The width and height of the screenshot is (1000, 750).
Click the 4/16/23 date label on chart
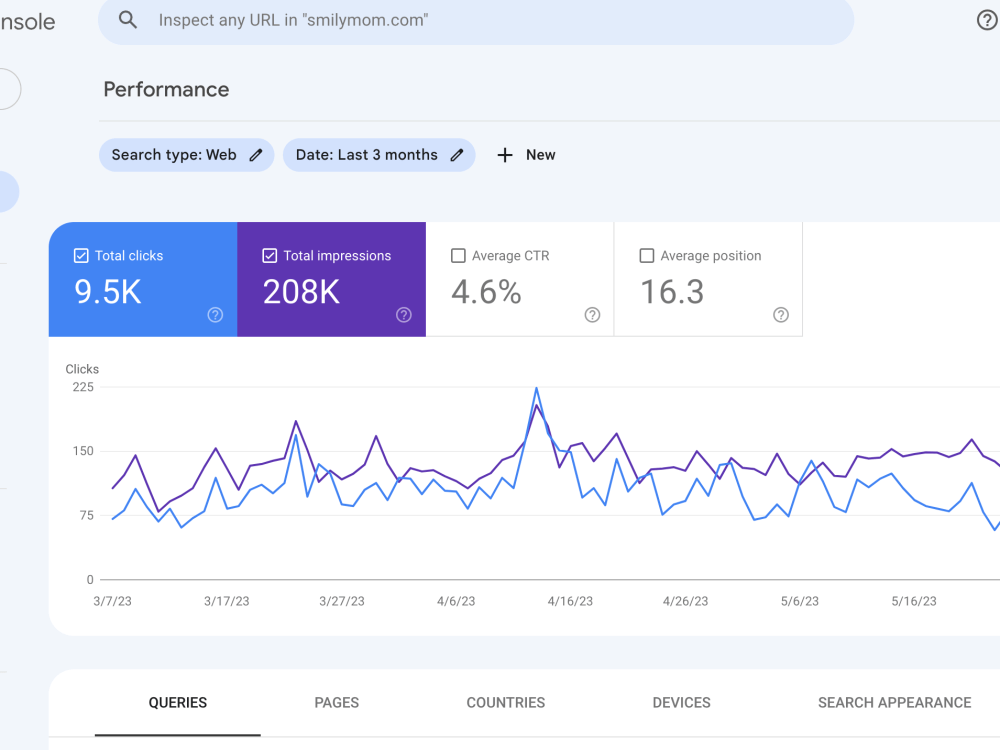coord(570,601)
